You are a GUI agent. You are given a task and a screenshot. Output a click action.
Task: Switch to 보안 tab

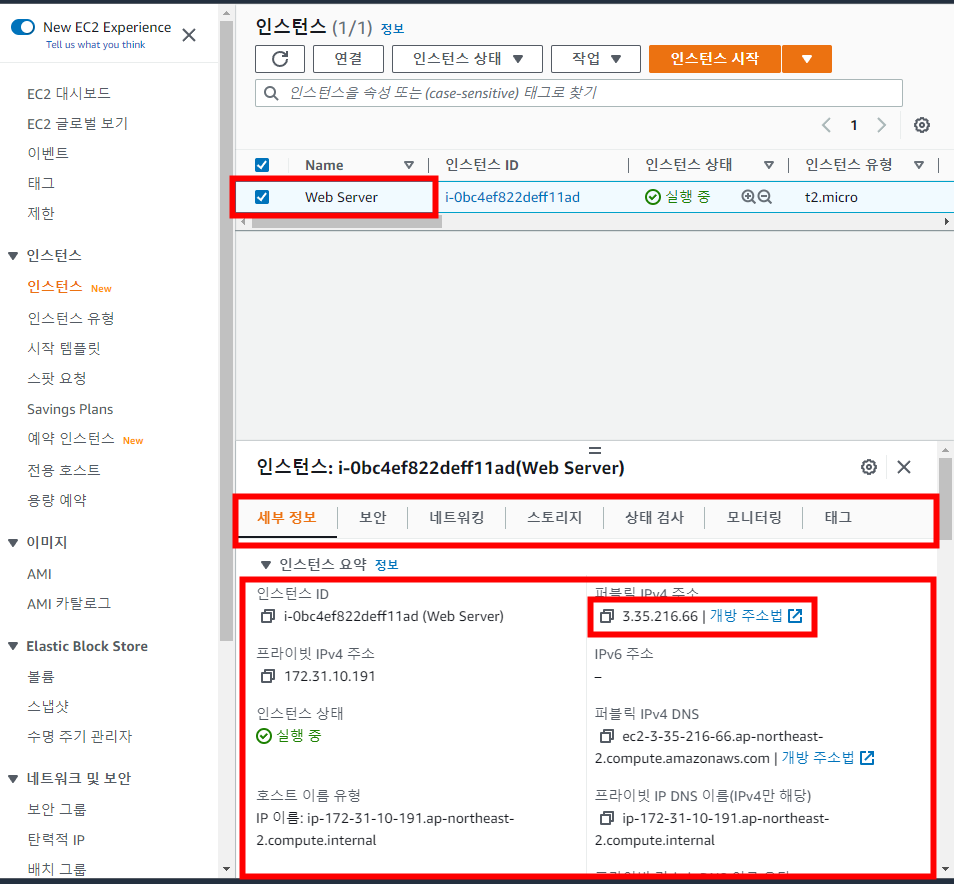pyautogui.click(x=372, y=518)
